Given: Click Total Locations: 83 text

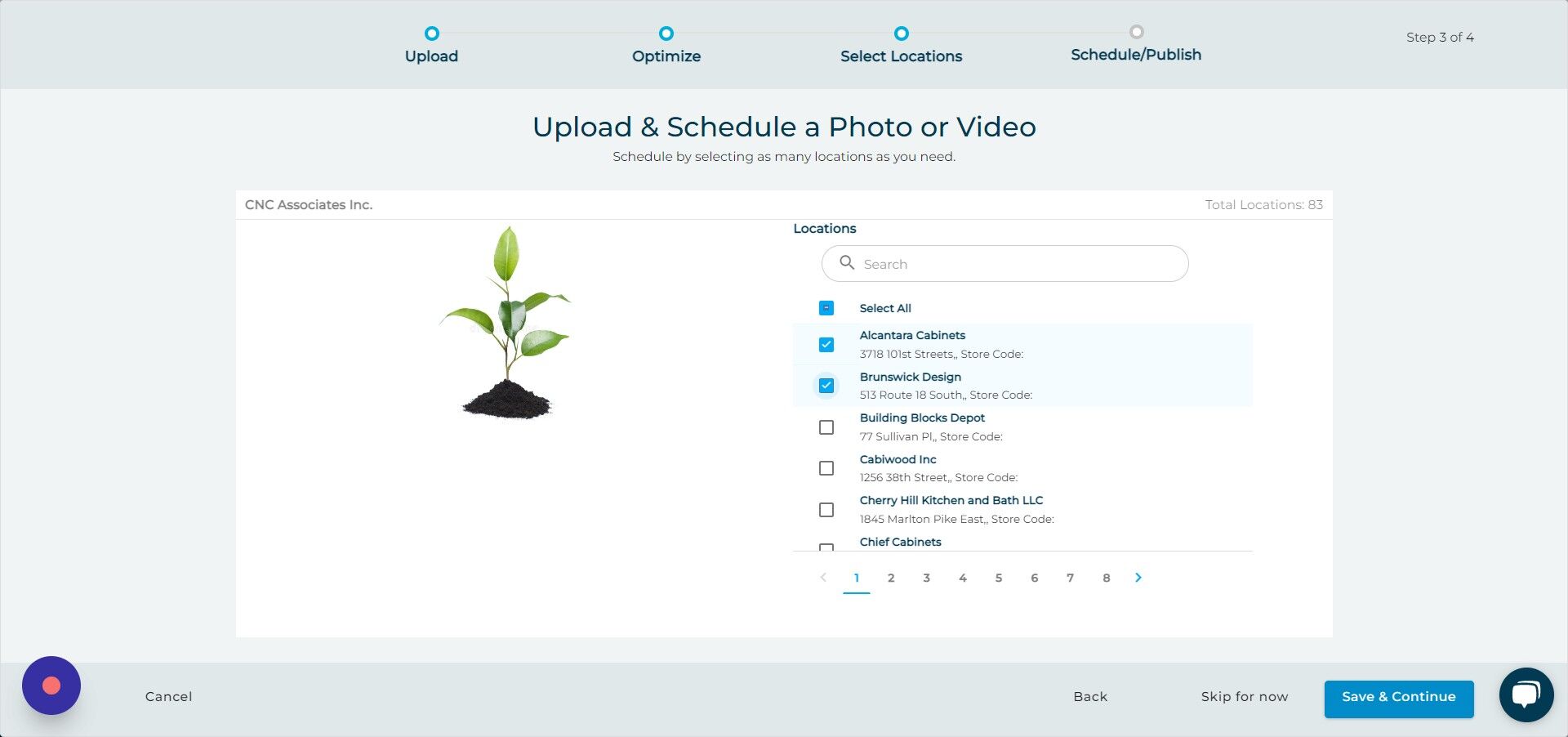Looking at the screenshot, I should (1264, 205).
